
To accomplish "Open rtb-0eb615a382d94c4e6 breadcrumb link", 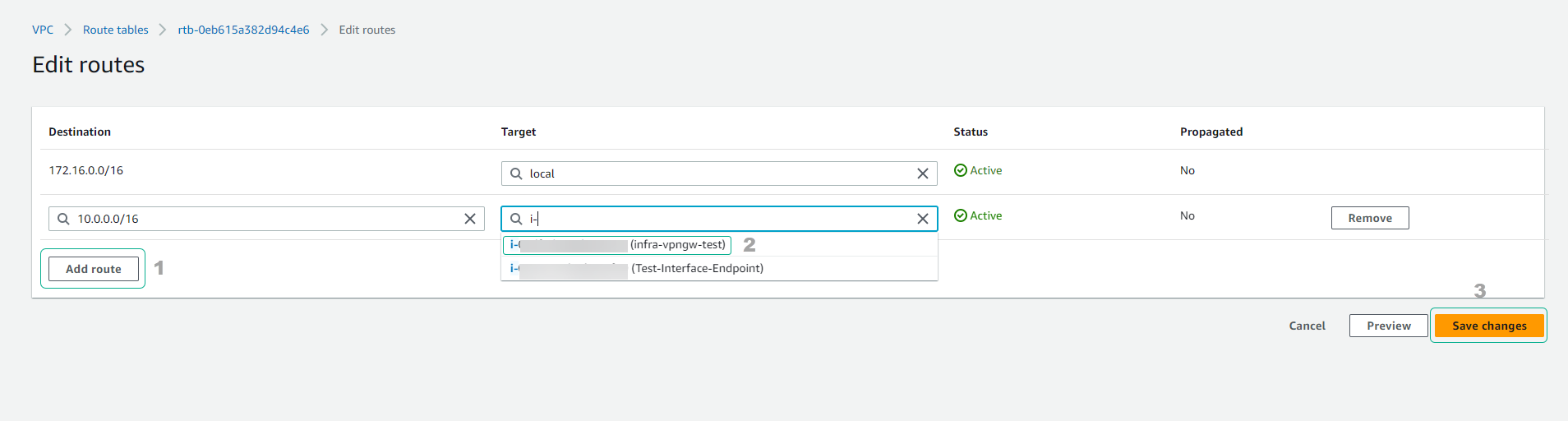I will (x=243, y=30).
